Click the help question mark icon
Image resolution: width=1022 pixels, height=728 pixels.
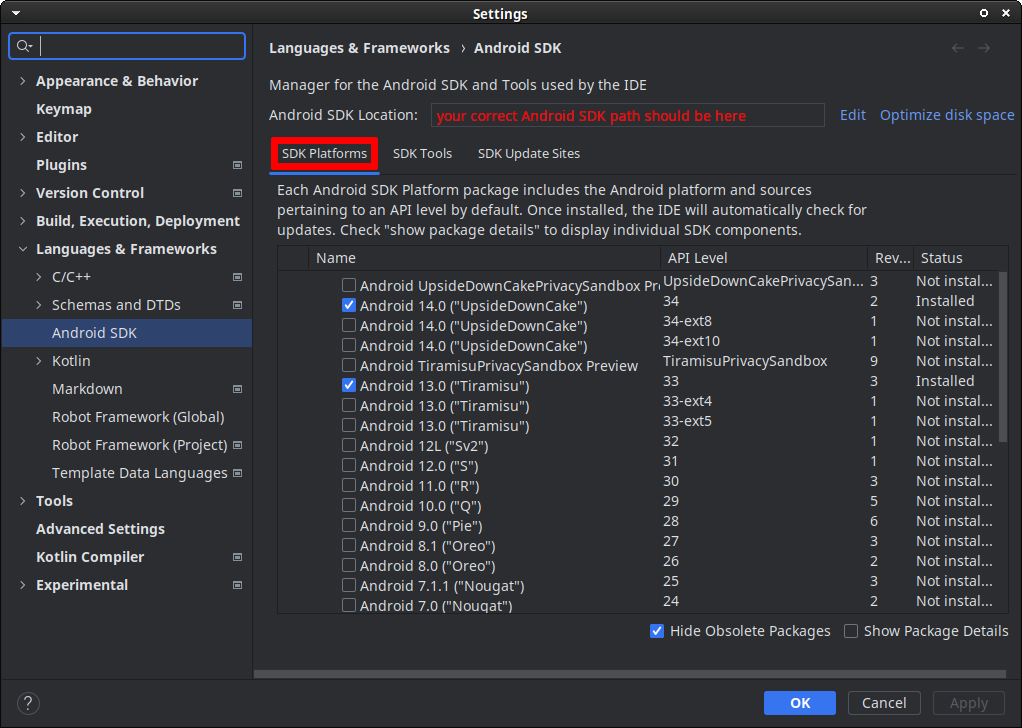pyautogui.click(x=27, y=703)
